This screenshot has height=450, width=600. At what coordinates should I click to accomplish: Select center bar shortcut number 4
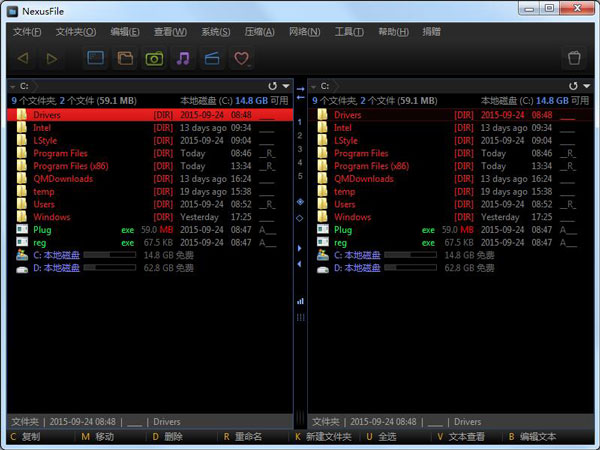[300, 162]
